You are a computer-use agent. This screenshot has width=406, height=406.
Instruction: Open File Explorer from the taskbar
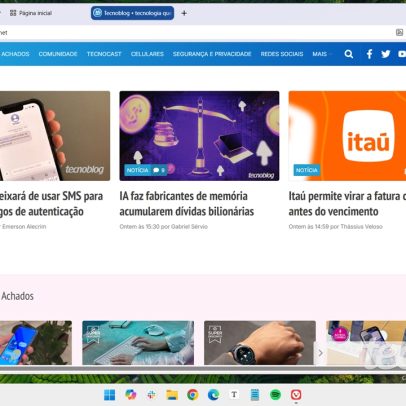click(172, 395)
